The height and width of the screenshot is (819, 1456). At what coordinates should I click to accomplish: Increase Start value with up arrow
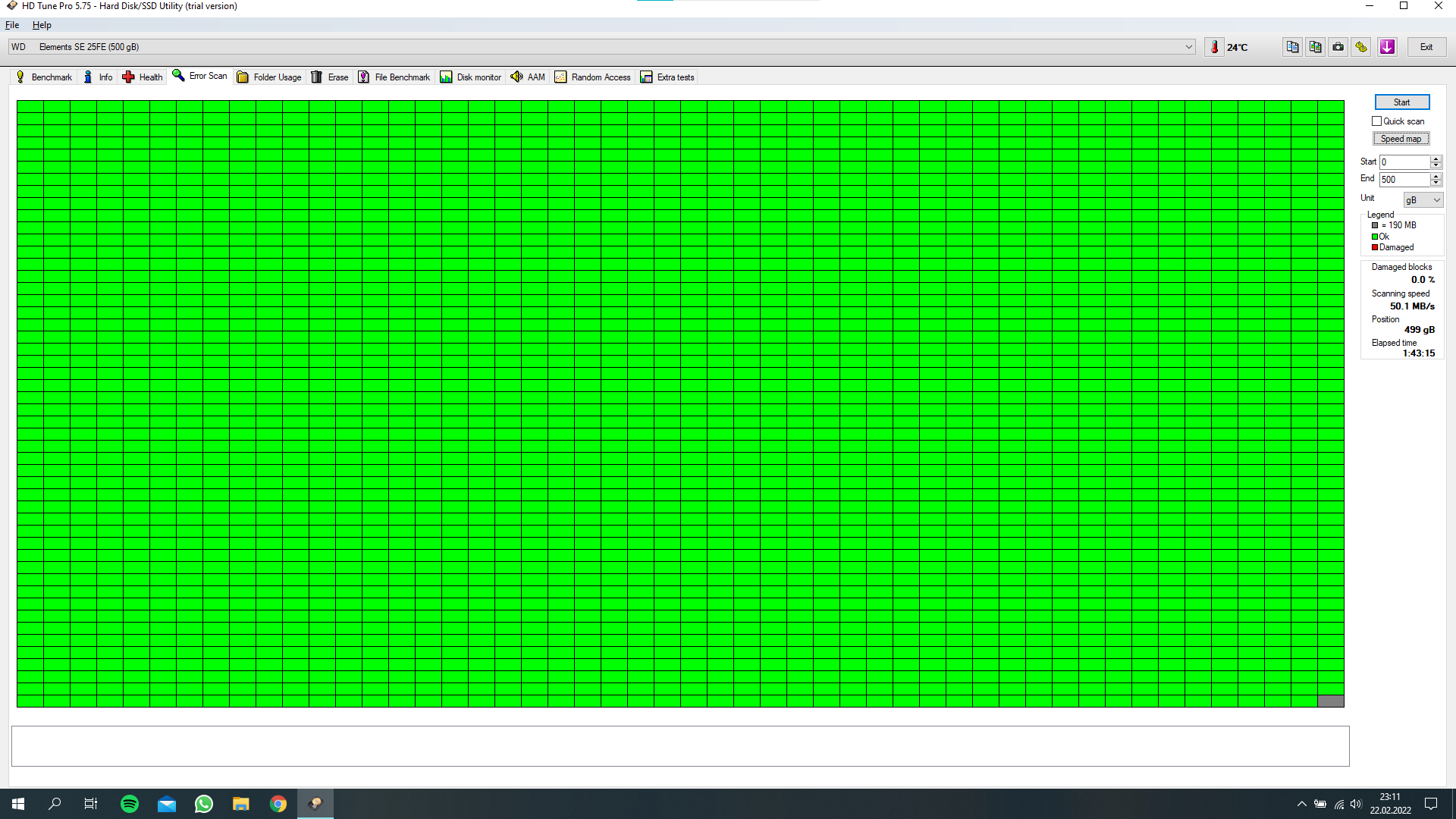tap(1436, 158)
